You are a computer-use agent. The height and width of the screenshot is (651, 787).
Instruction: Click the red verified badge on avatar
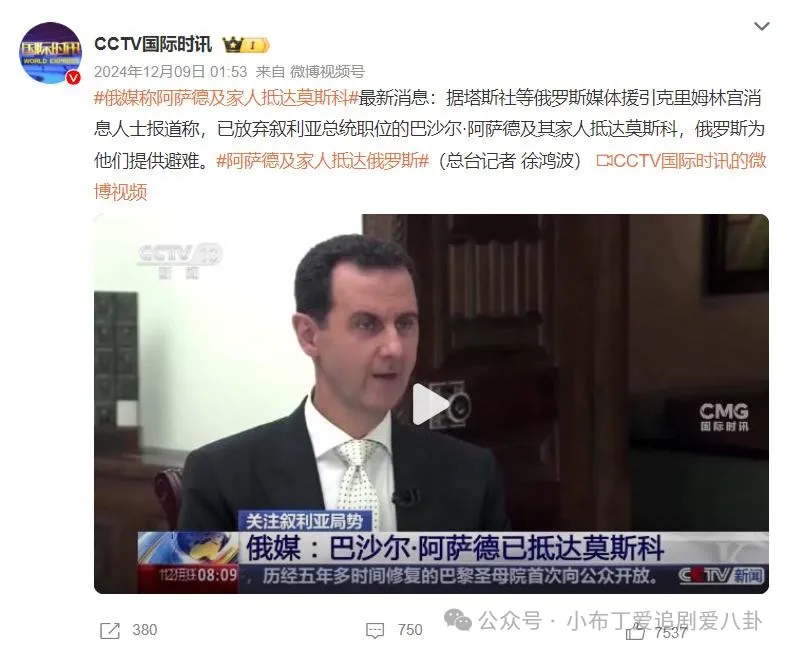tap(74, 77)
